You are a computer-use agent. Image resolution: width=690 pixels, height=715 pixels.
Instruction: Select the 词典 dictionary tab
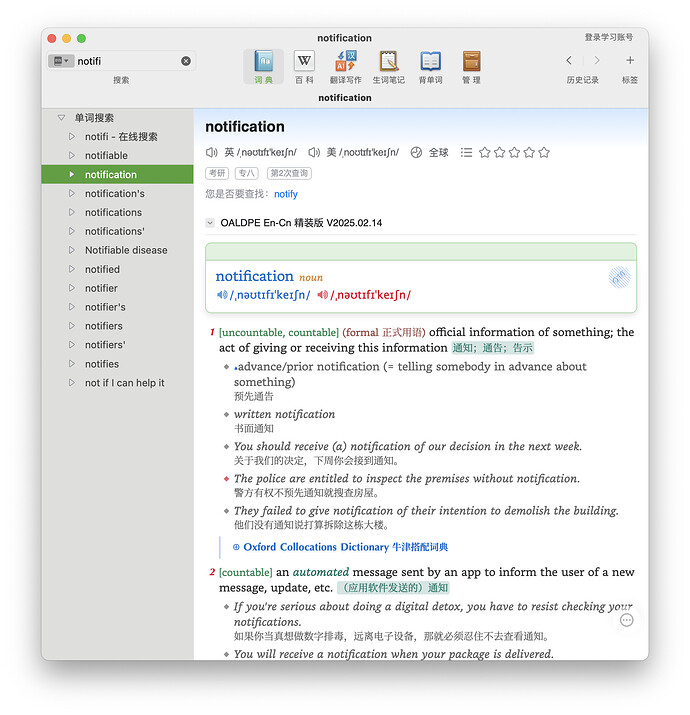tap(263, 67)
